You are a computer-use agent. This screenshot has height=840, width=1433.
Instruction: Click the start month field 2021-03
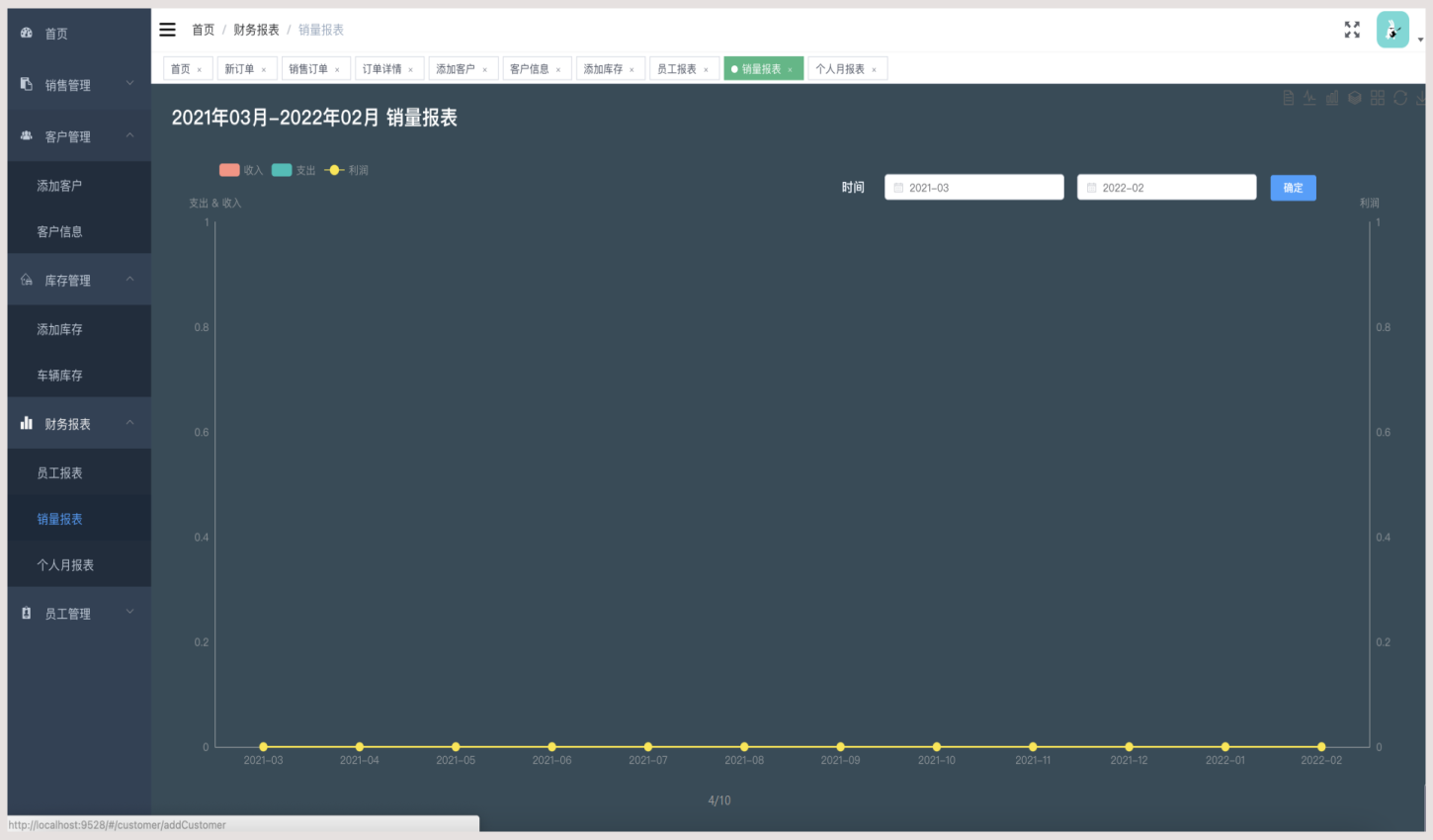[x=973, y=188]
